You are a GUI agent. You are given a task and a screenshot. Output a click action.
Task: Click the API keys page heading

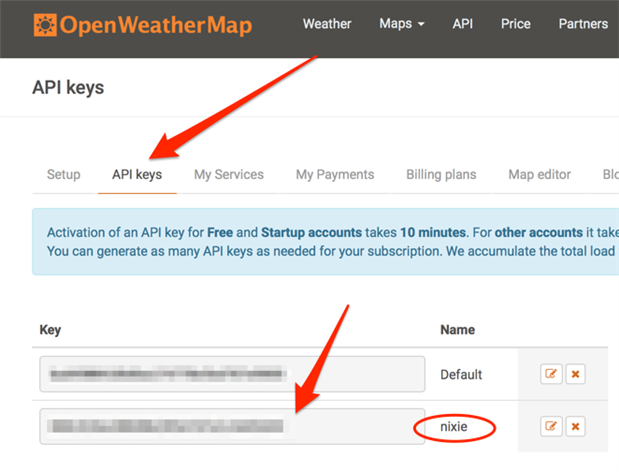pyautogui.click(x=68, y=88)
